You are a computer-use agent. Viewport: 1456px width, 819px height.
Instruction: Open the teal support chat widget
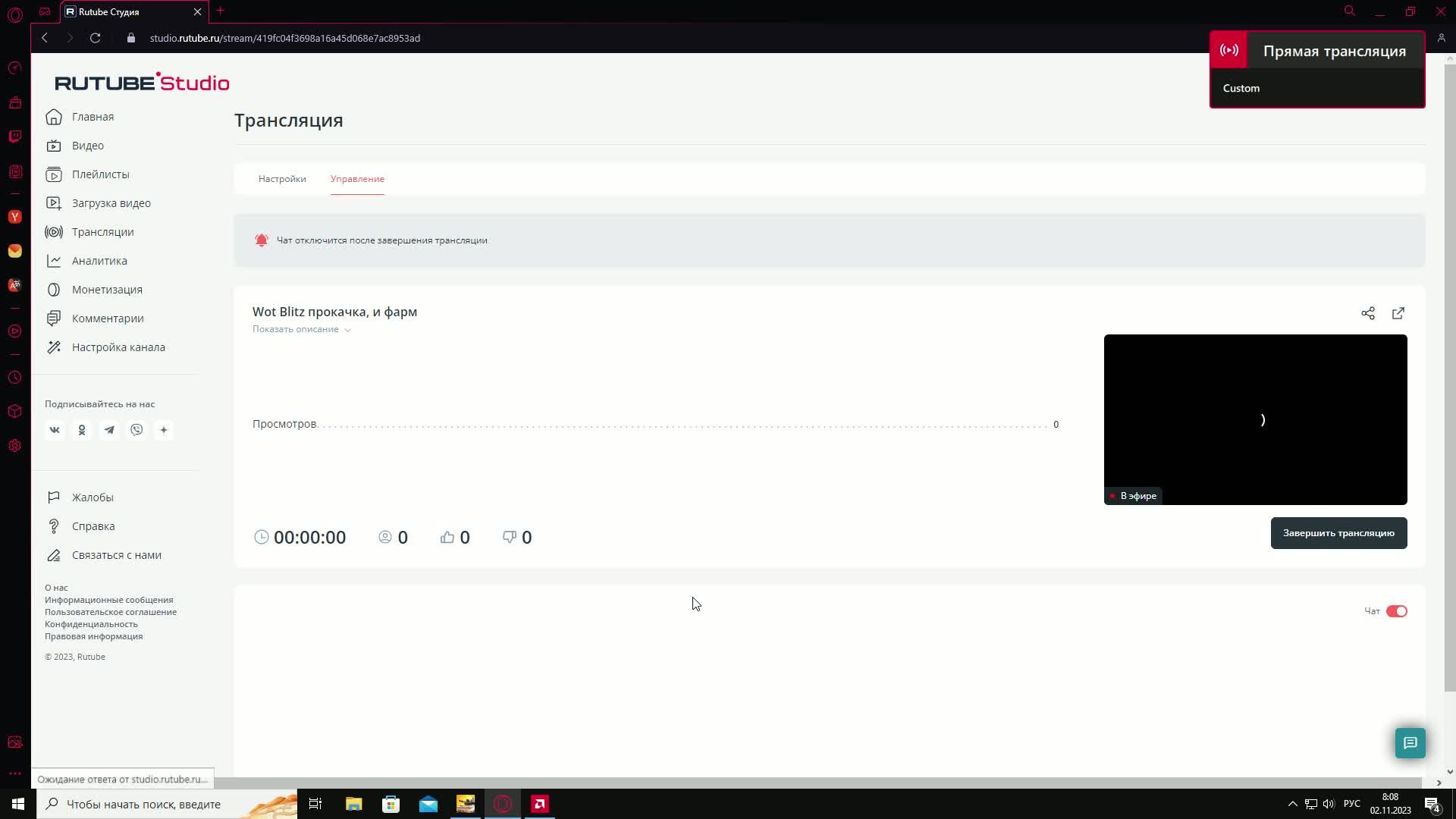point(1410,743)
